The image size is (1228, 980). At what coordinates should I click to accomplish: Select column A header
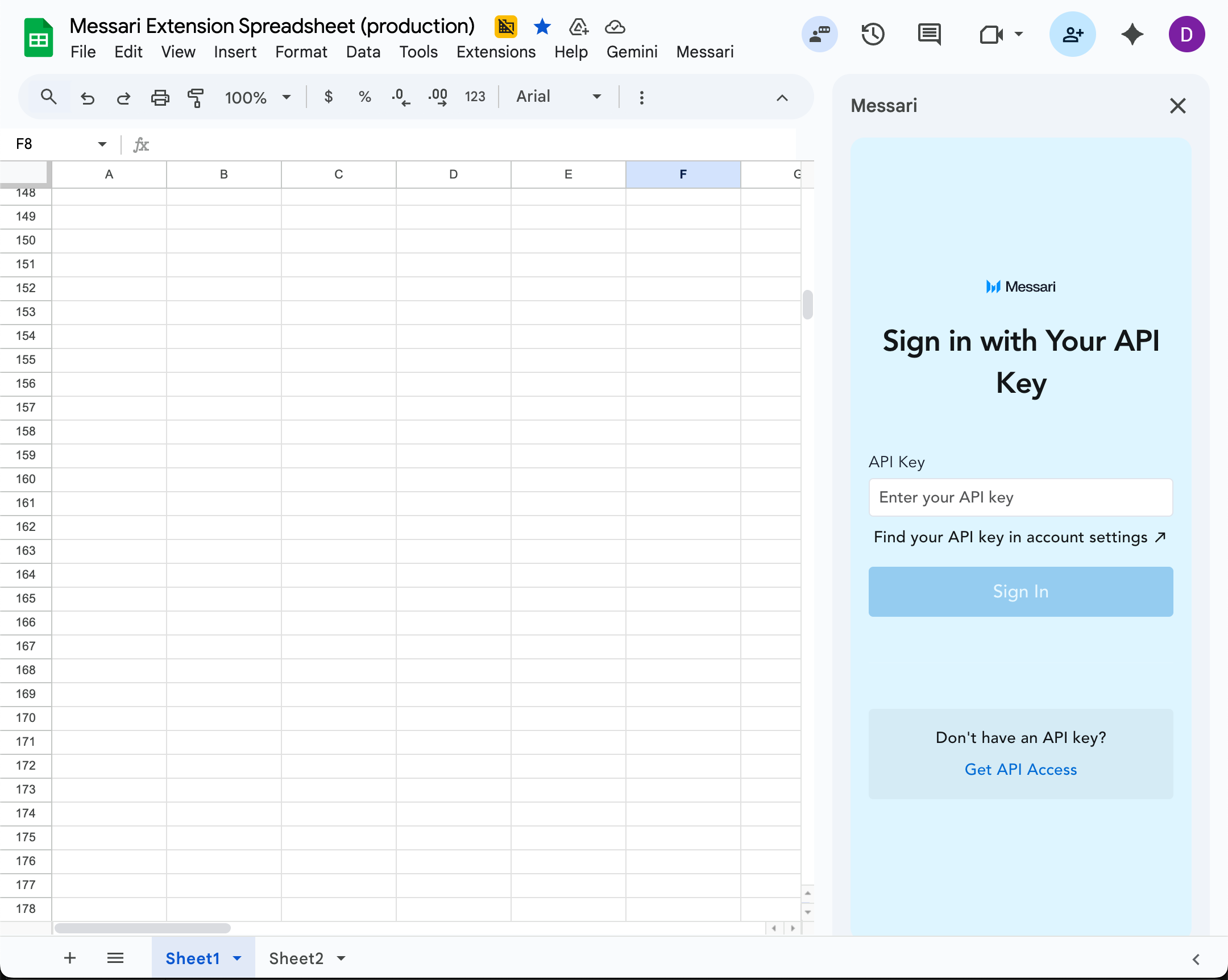(109, 175)
